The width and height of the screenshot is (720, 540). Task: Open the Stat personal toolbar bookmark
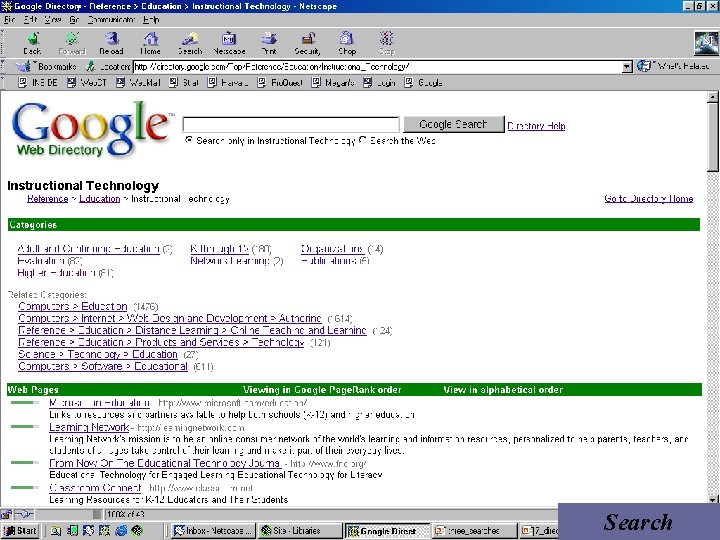point(184,83)
